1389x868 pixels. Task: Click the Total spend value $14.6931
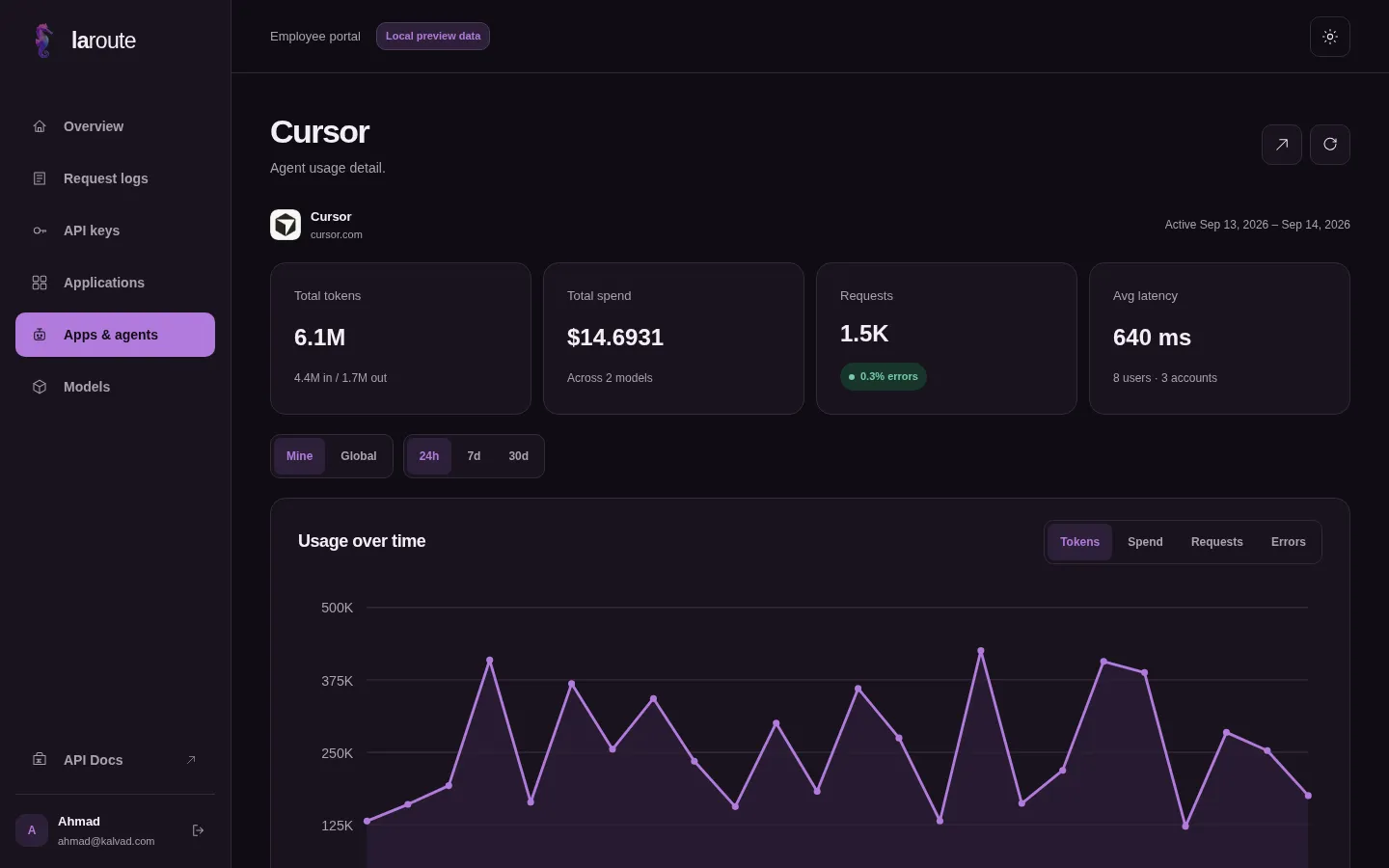pyautogui.click(x=615, y=338)
